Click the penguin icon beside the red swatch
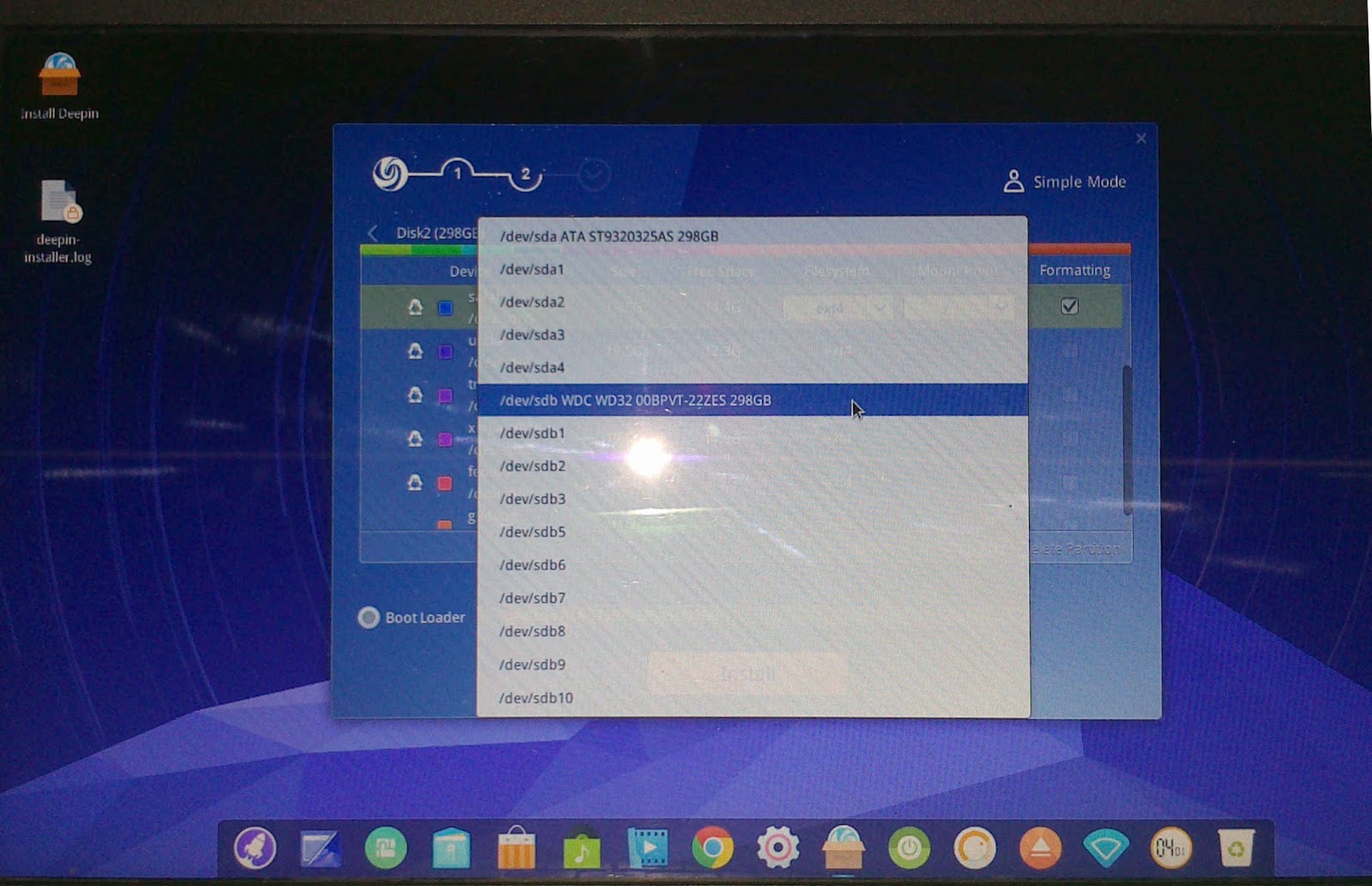The height and width of the screenshot is (886, 1372). pyautogui.click(x=415, y=482)
